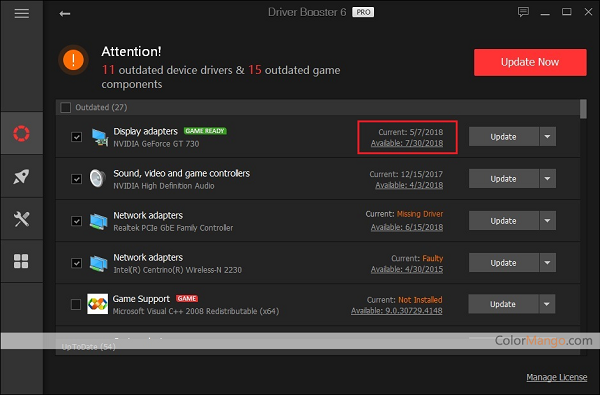Click the Display adapters row title
Viewport: 600px width, 395px height.
[145, 131]
